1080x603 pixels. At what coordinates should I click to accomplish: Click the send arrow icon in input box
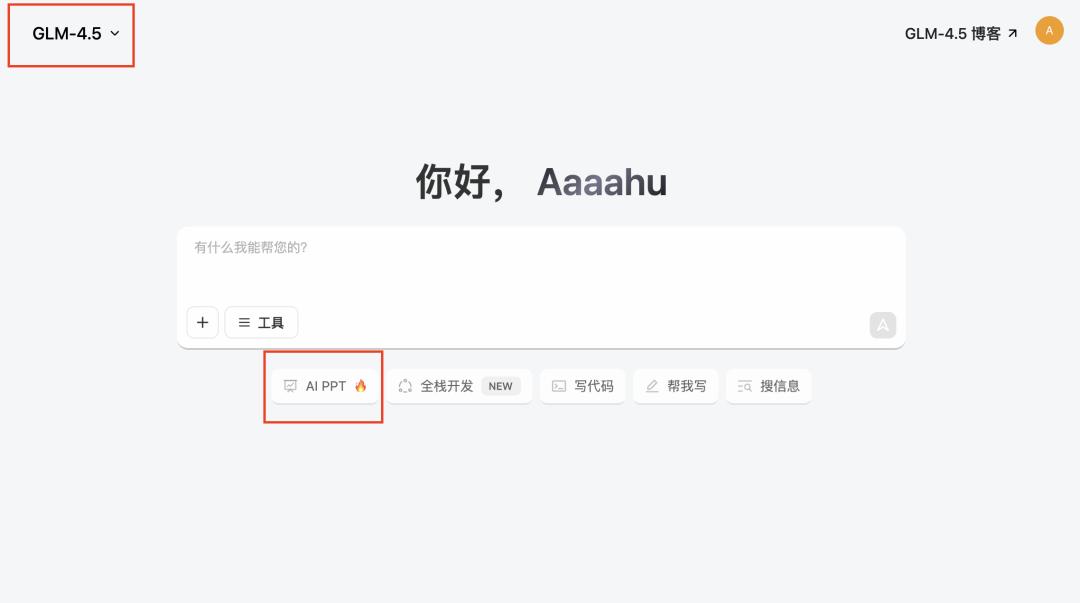(882, 324)
